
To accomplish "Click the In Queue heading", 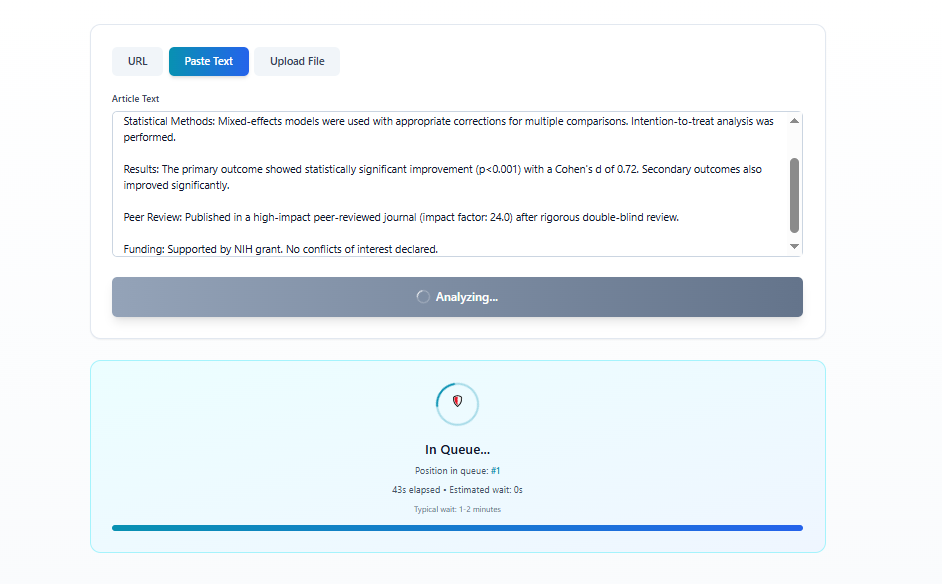I will pos(457,449).
